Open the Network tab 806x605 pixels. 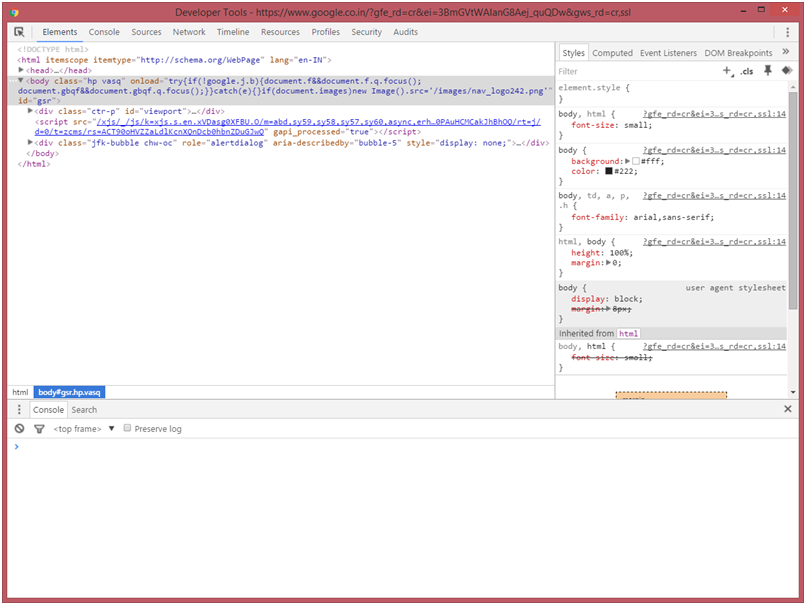(x=189, y=32)
